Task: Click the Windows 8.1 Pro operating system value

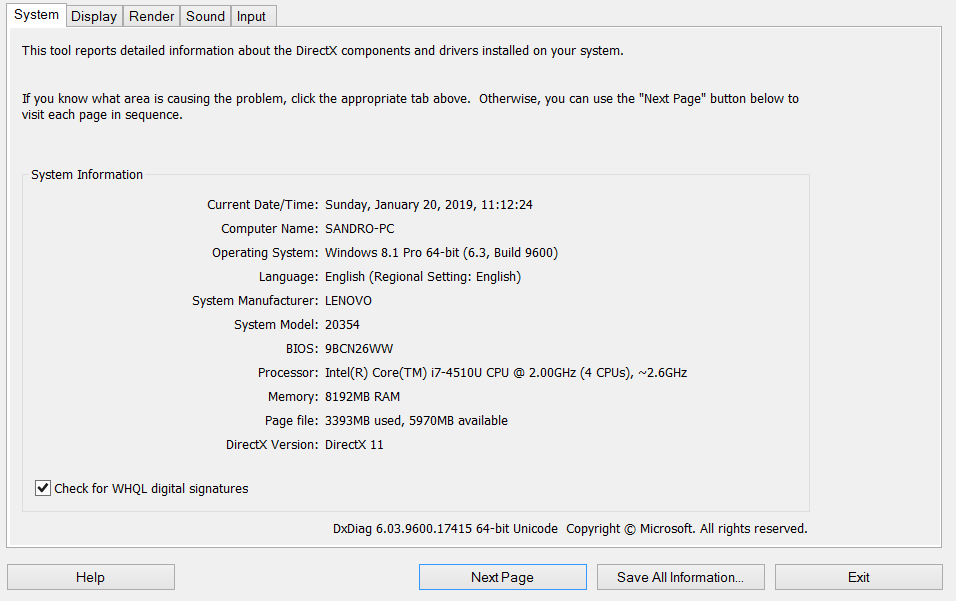Action: tap(441, 253)
